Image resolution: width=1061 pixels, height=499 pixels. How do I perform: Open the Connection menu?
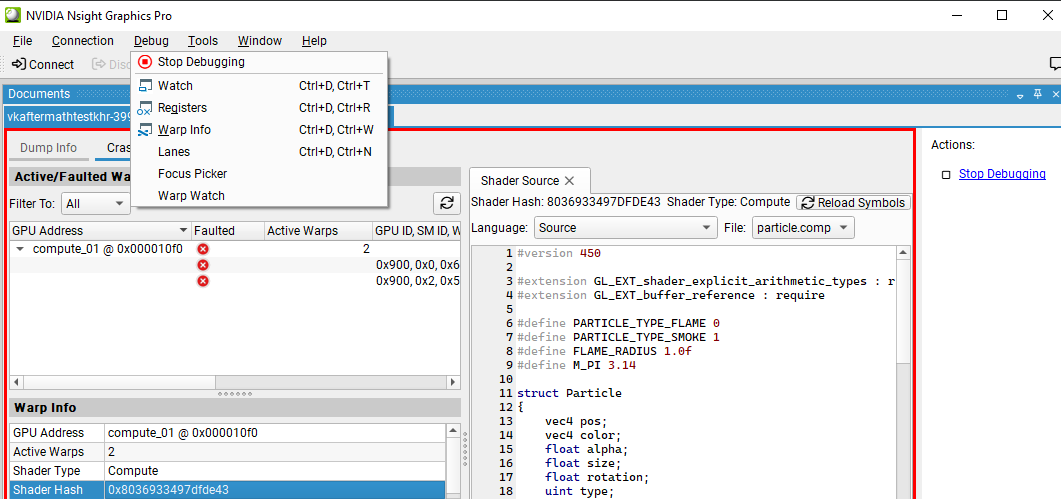pos(83,41)
